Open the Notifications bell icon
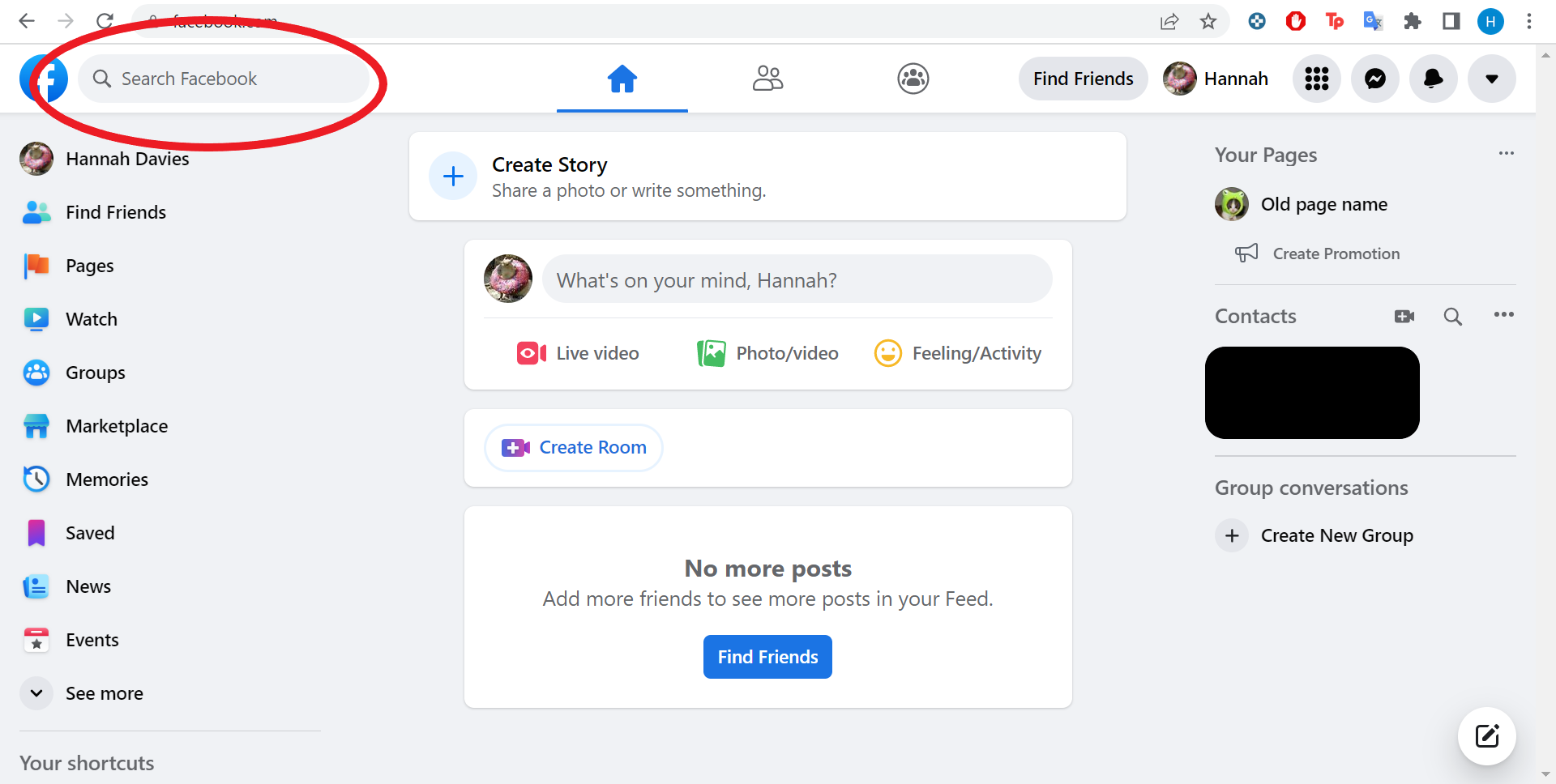Viewport: 1556px width, 784px height. [x=1434, y=79]
